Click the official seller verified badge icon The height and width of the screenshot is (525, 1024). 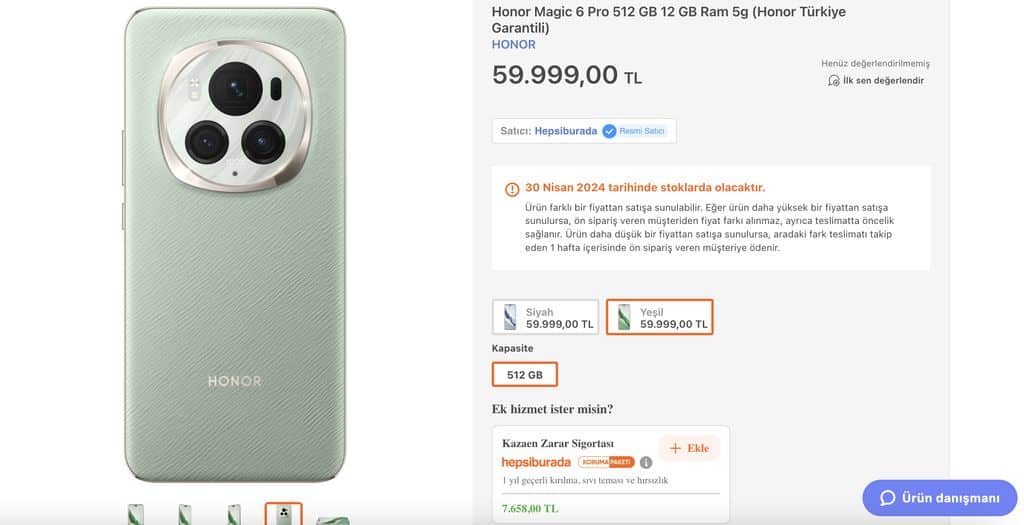point(609,131)
